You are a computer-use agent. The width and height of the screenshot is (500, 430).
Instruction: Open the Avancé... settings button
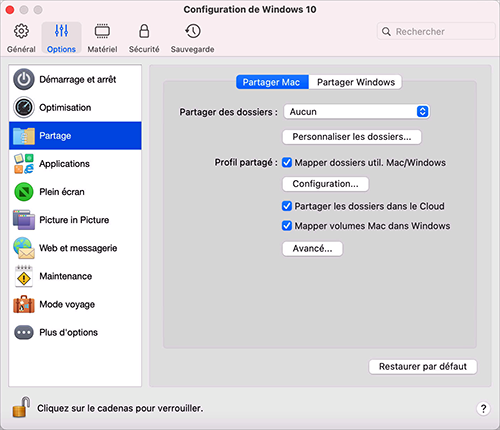312,248
